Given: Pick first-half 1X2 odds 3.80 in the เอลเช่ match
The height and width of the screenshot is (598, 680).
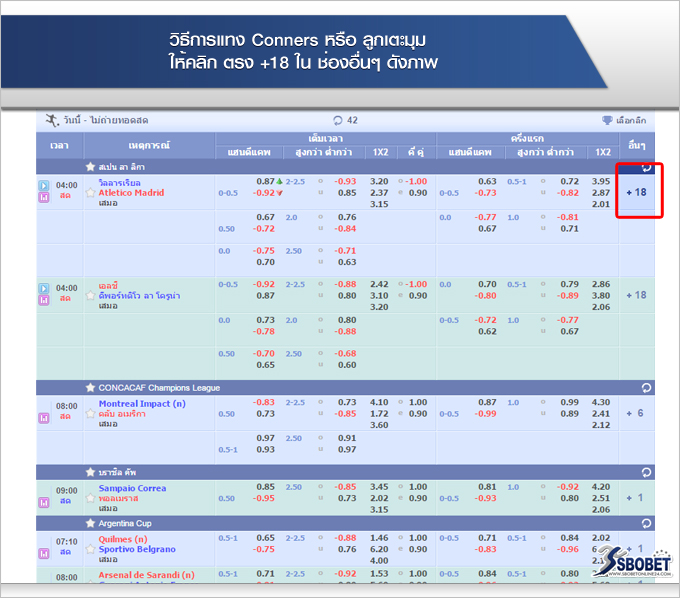Looking at the screenshot, I should 601,295.
